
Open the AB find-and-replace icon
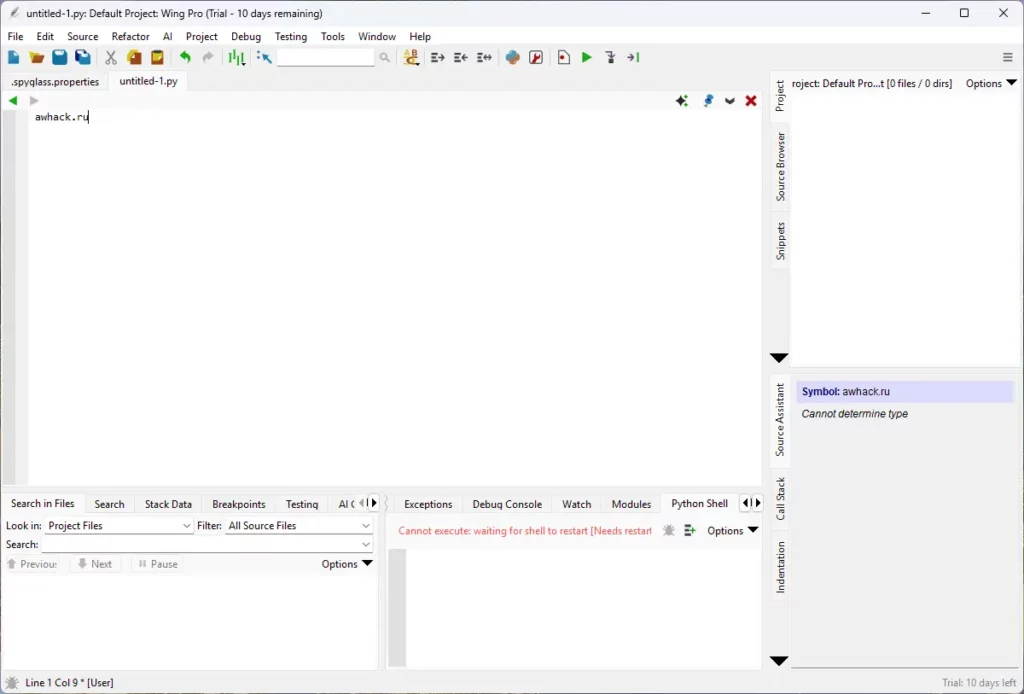(411, 57)
